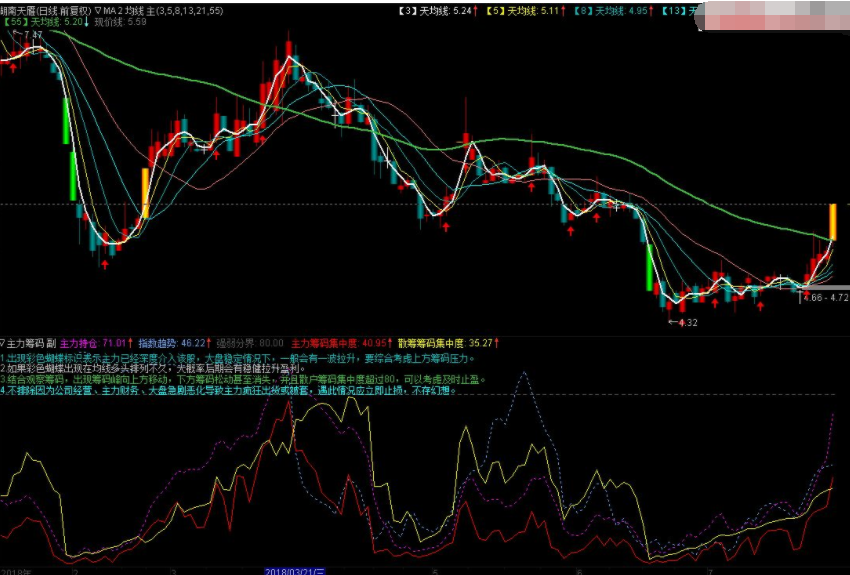Screen dimensions: 850x575
Task: Click note line 3 starting 结合观察筹码
Action: [243, 379]
